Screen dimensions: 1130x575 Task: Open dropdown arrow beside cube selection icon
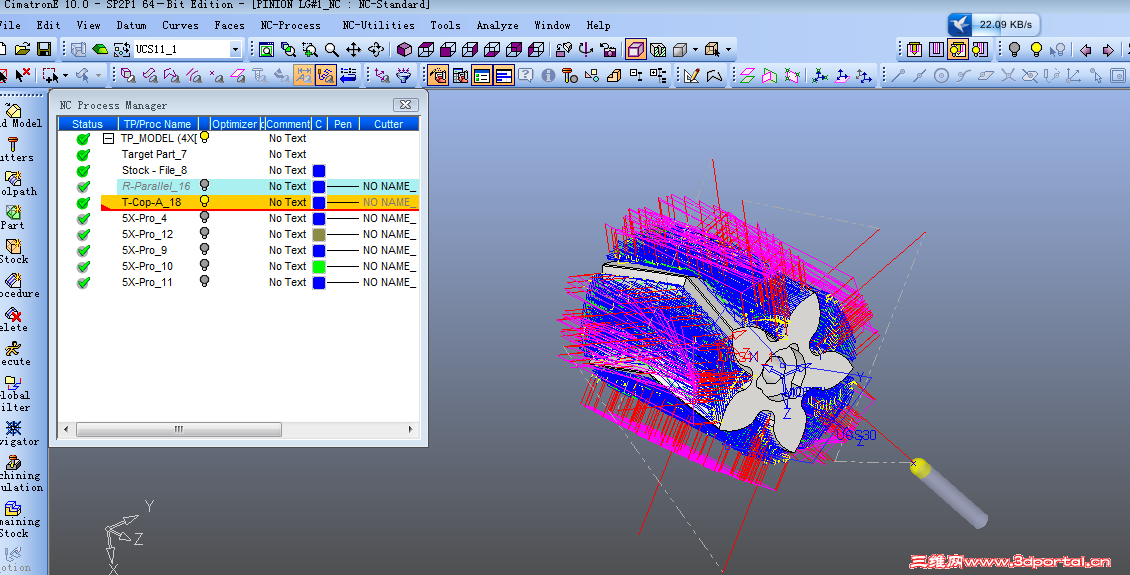[x=729, y=50]
